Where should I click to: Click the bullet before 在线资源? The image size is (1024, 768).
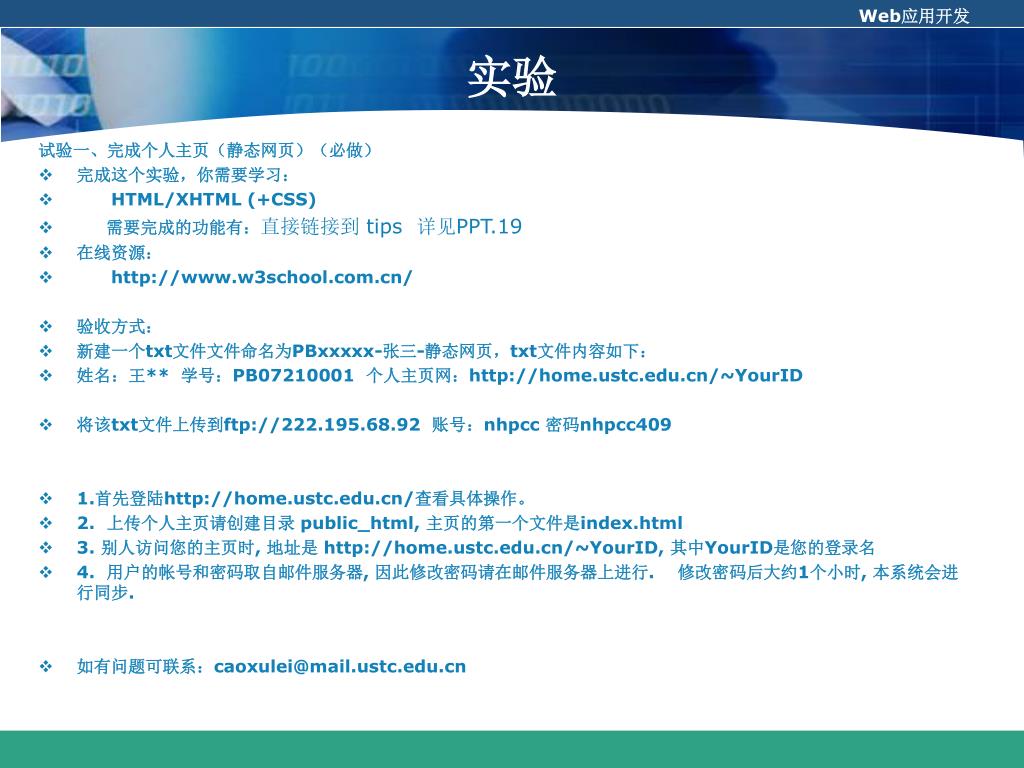46,253
